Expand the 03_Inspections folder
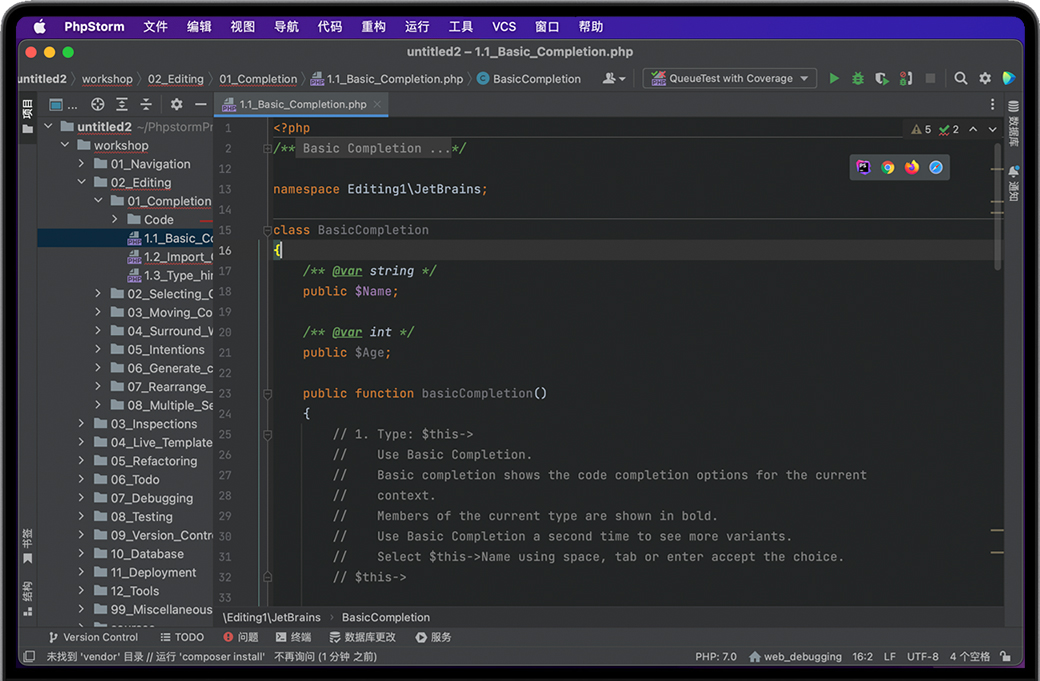The image size is (1040, 681). 82,424
